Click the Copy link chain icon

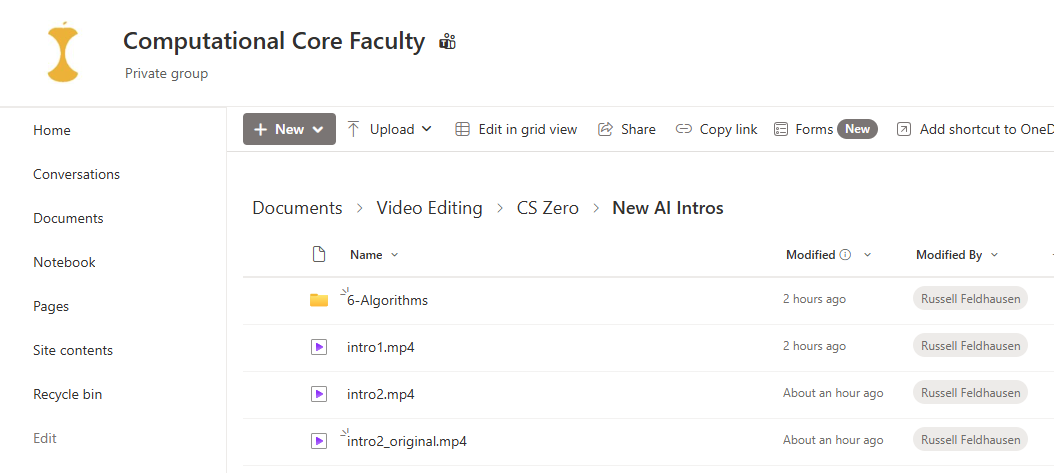coord(684,129)
